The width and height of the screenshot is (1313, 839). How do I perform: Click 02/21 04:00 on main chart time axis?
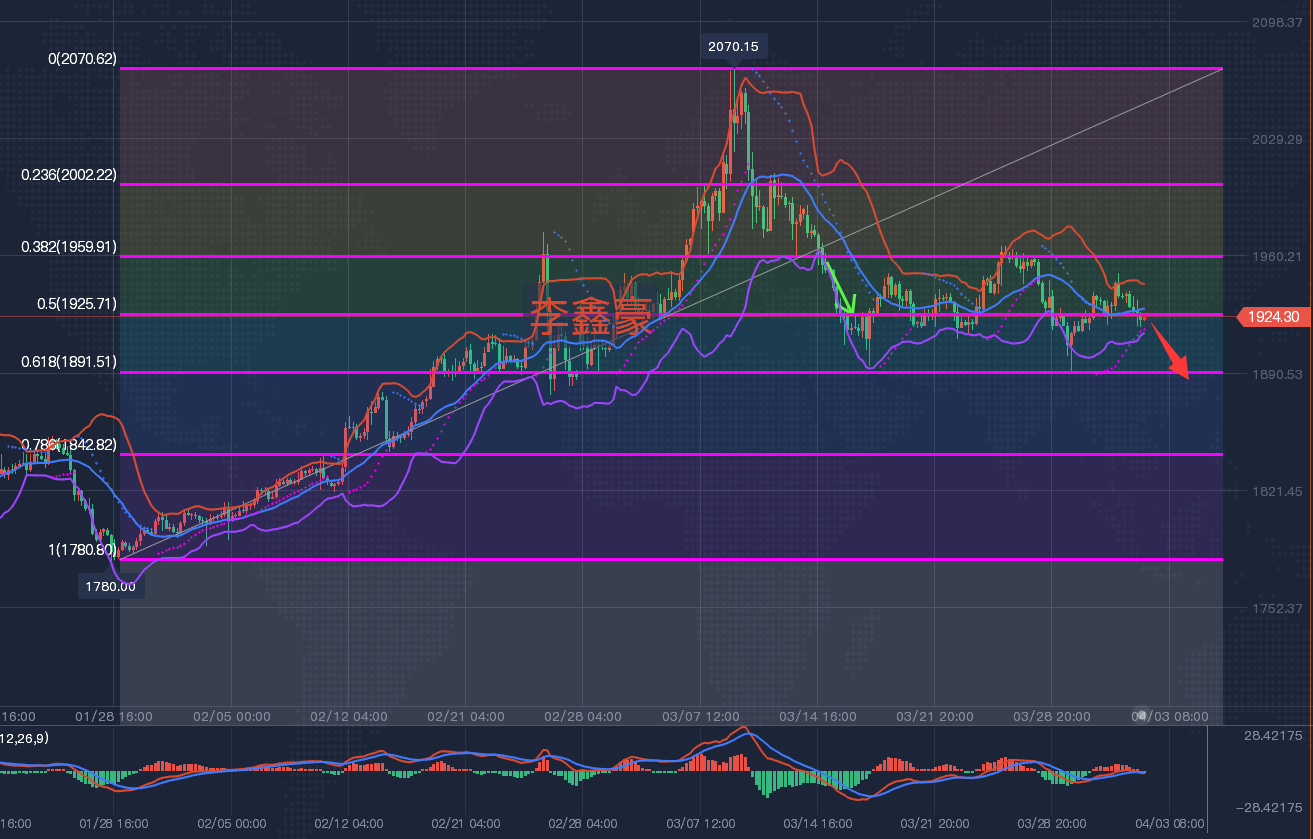(x=466, y=716)
